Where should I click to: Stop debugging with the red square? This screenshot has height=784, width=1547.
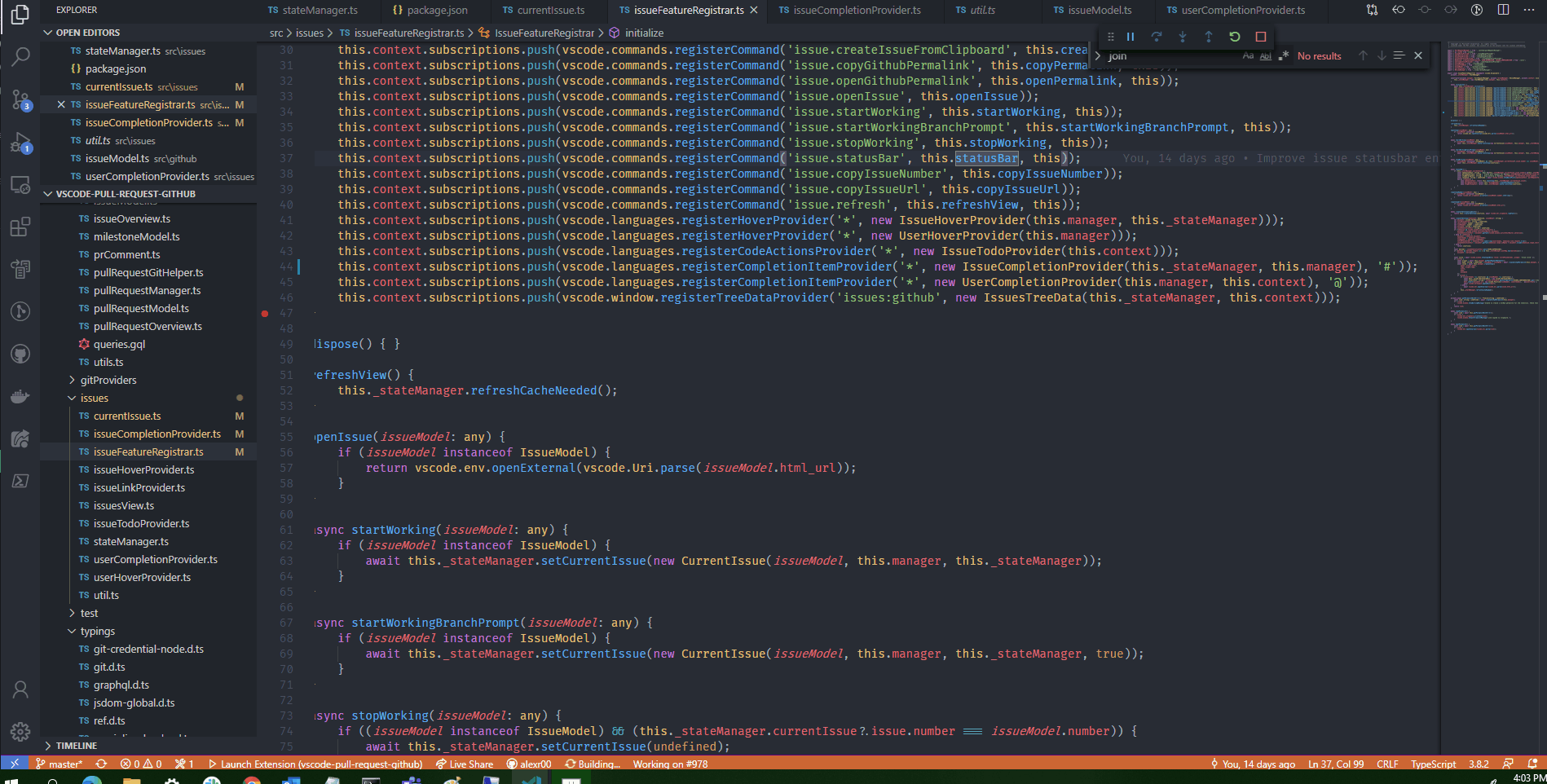pyautogui.click(x=1260, y=37)
